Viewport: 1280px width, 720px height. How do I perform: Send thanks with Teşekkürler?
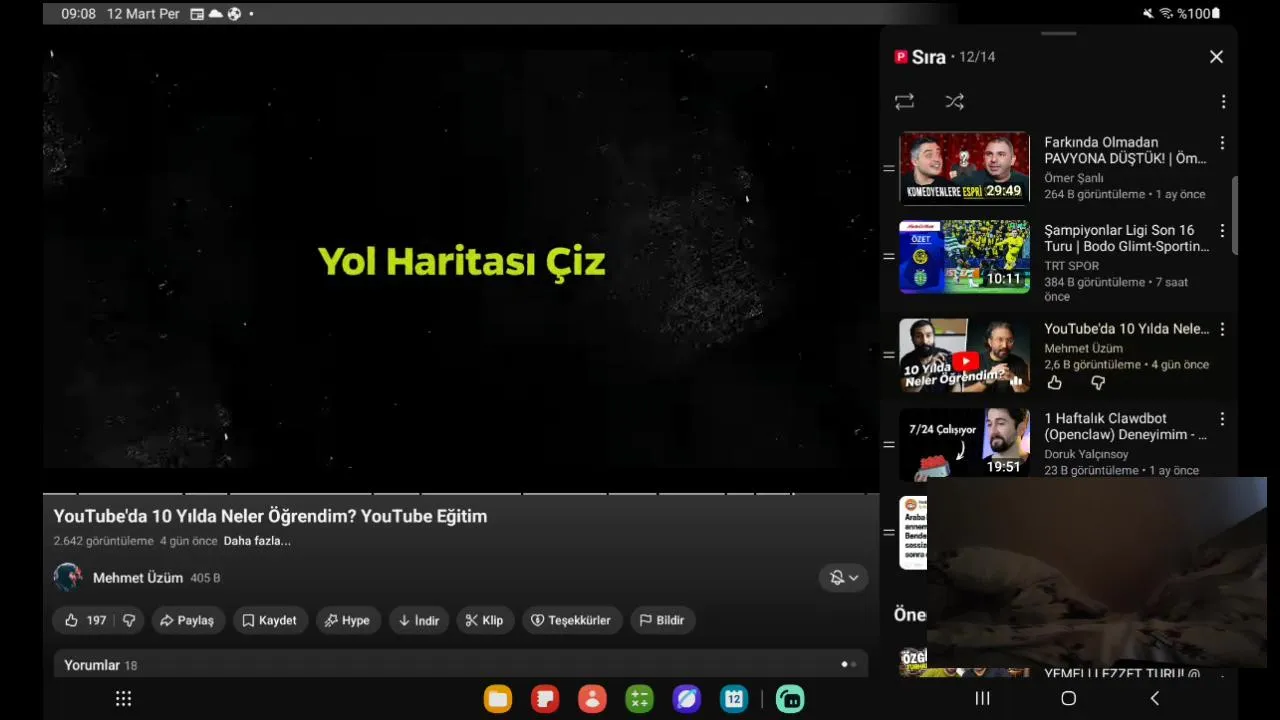coord(572,620)
